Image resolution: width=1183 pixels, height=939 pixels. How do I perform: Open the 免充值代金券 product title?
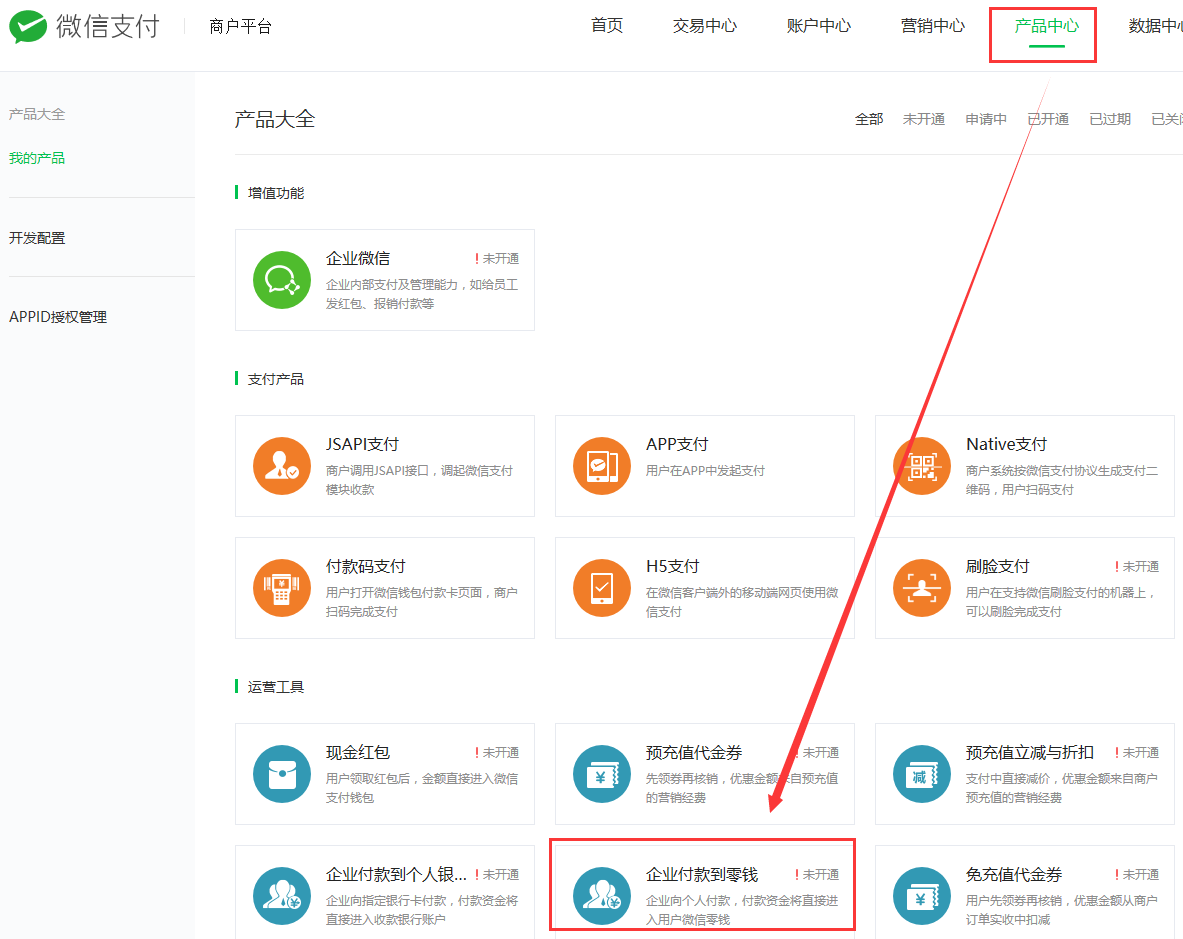tap(1014, 875)
